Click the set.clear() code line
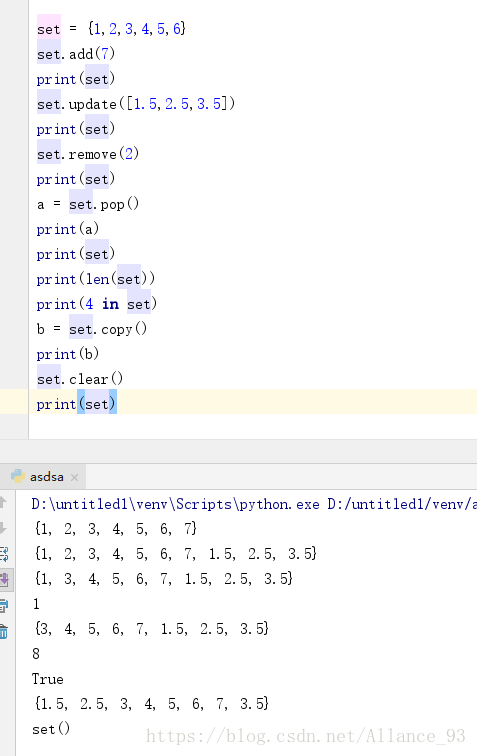Viewport: 477px width, 756px height. tap(80, 379)
